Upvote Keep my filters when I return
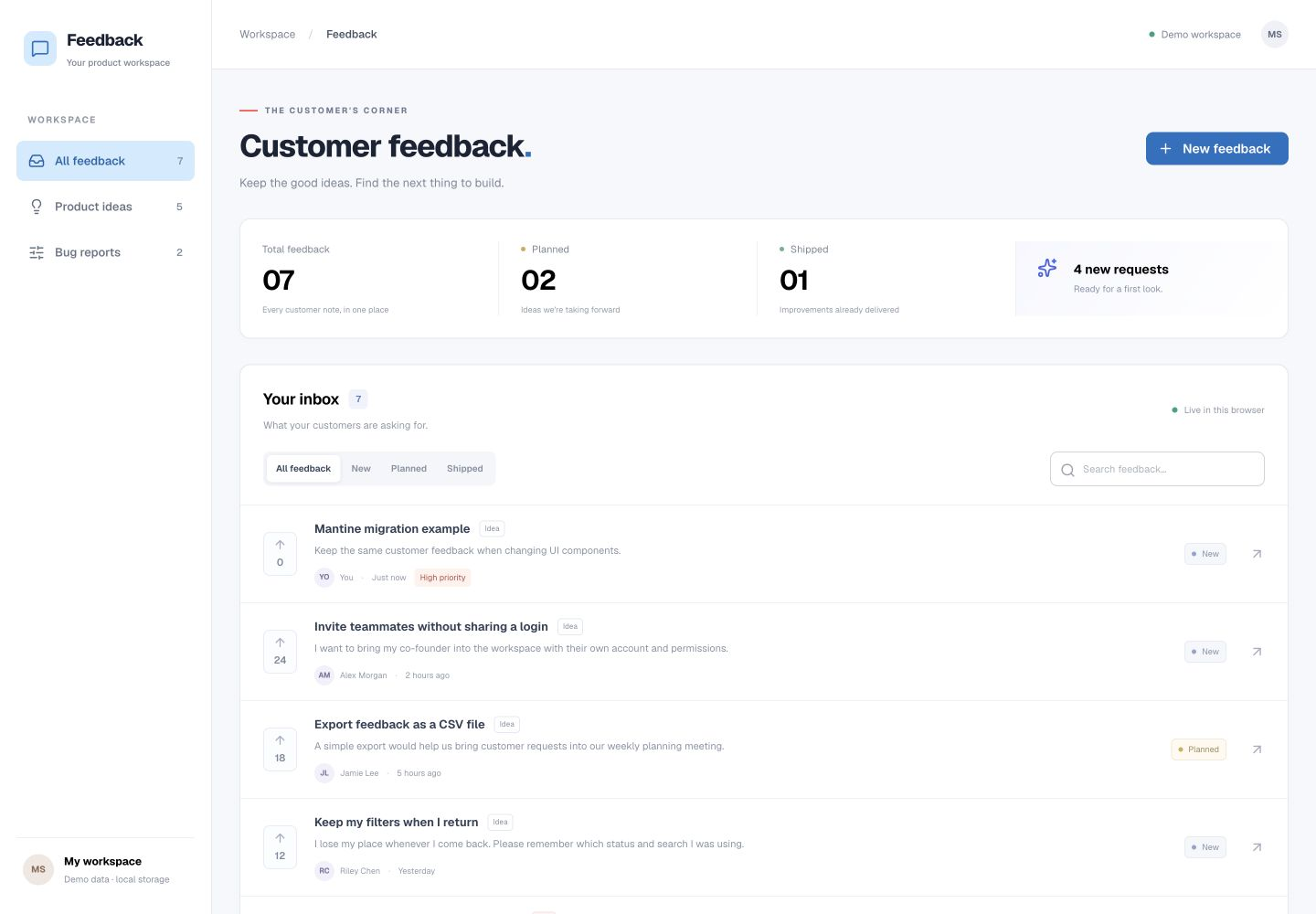 point(280,847)
